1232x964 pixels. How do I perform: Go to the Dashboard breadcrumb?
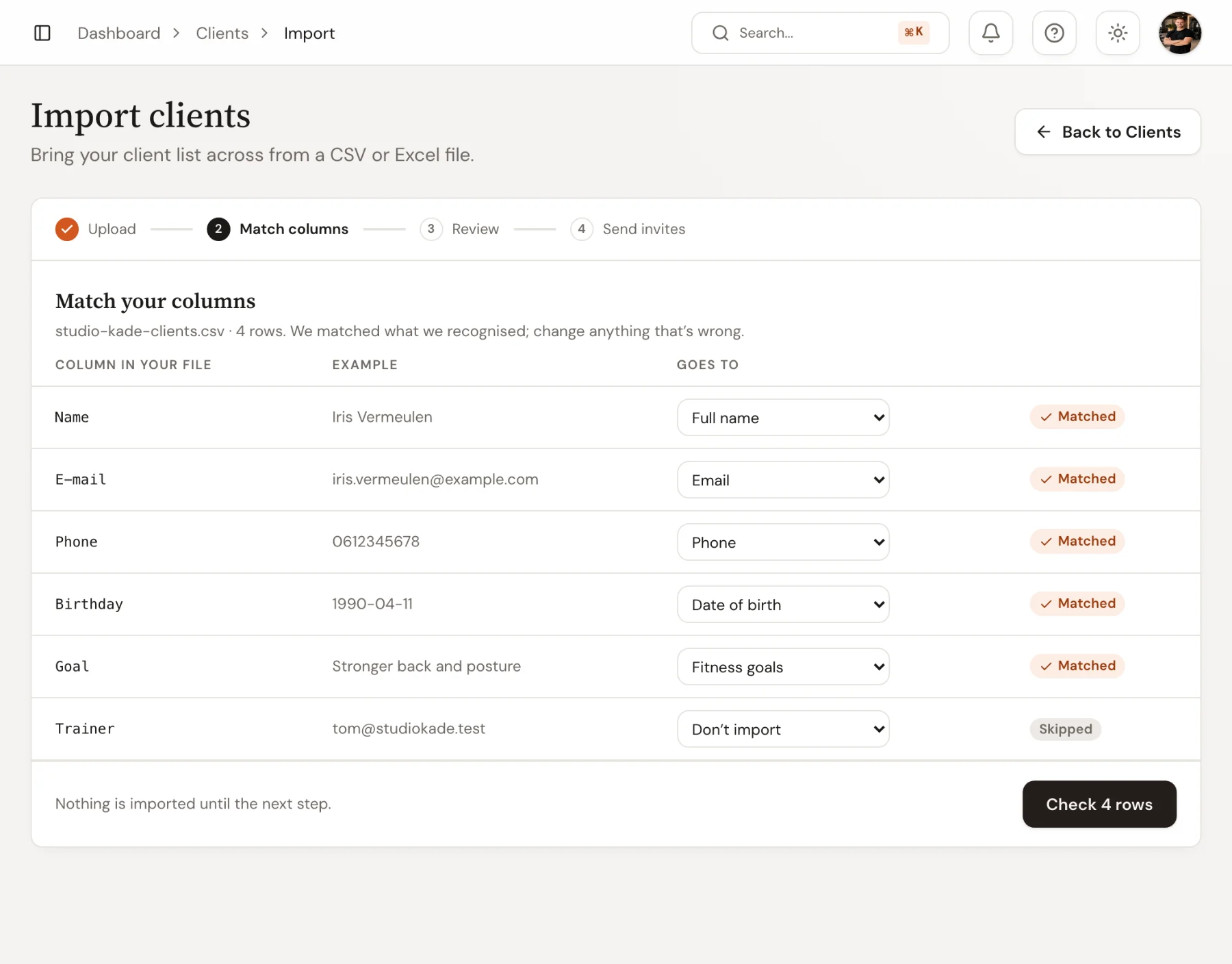(119, 33)
